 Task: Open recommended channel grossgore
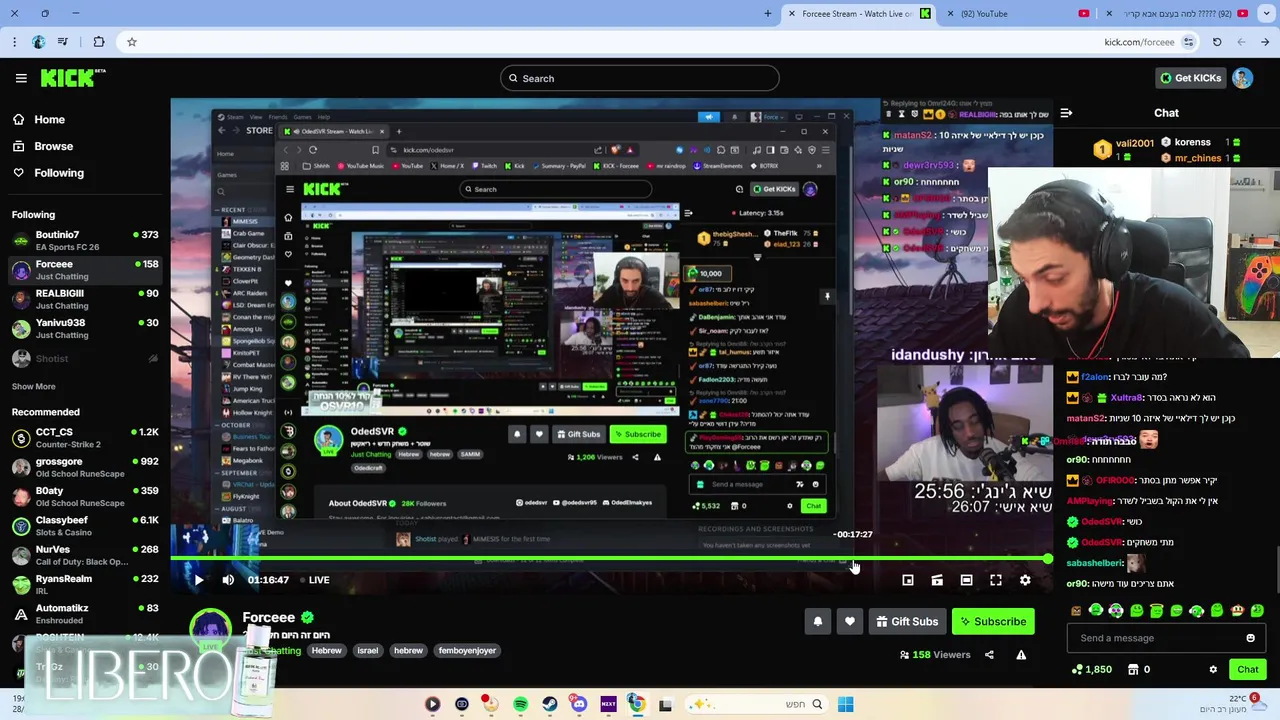coord(85,467)
